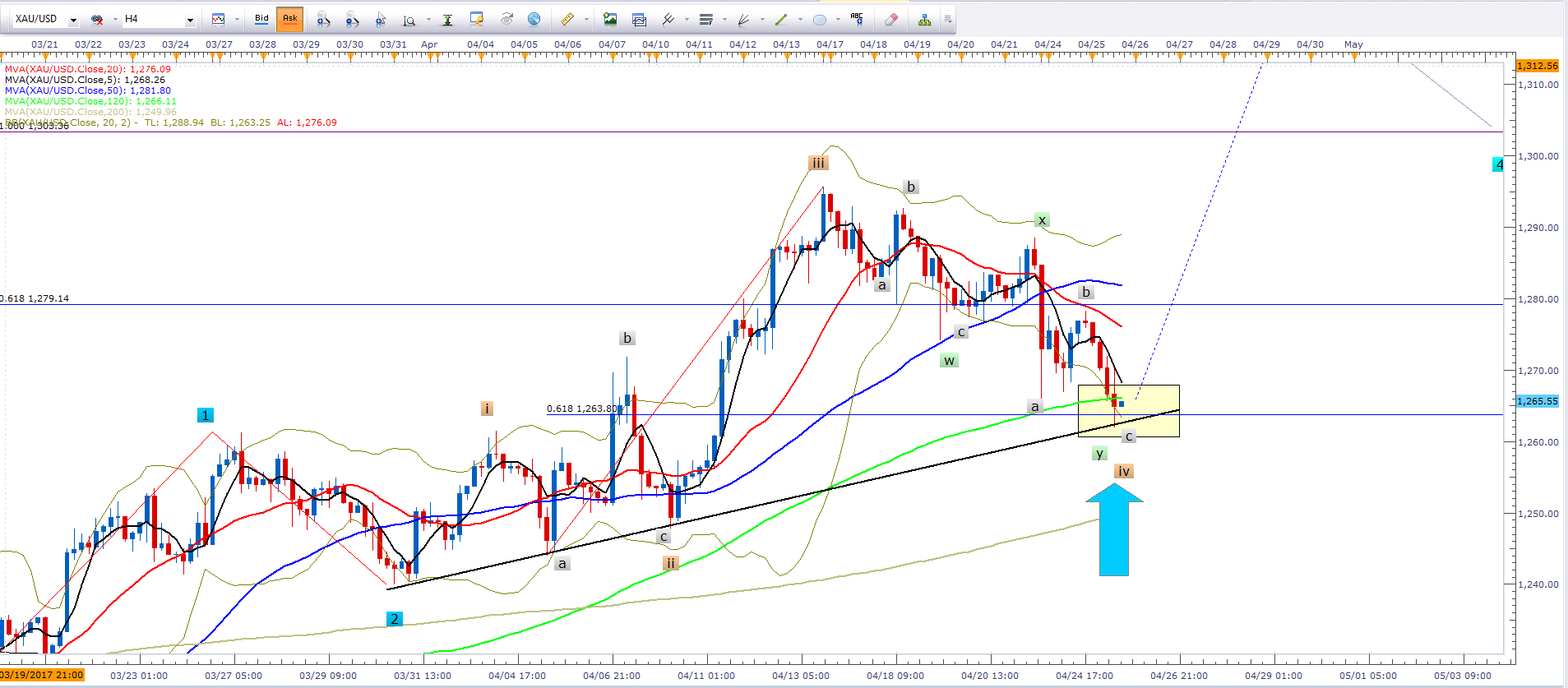Click the zoom out magnifier icon
Viewport: 1568px width, 688px height.
coord(352,19)
